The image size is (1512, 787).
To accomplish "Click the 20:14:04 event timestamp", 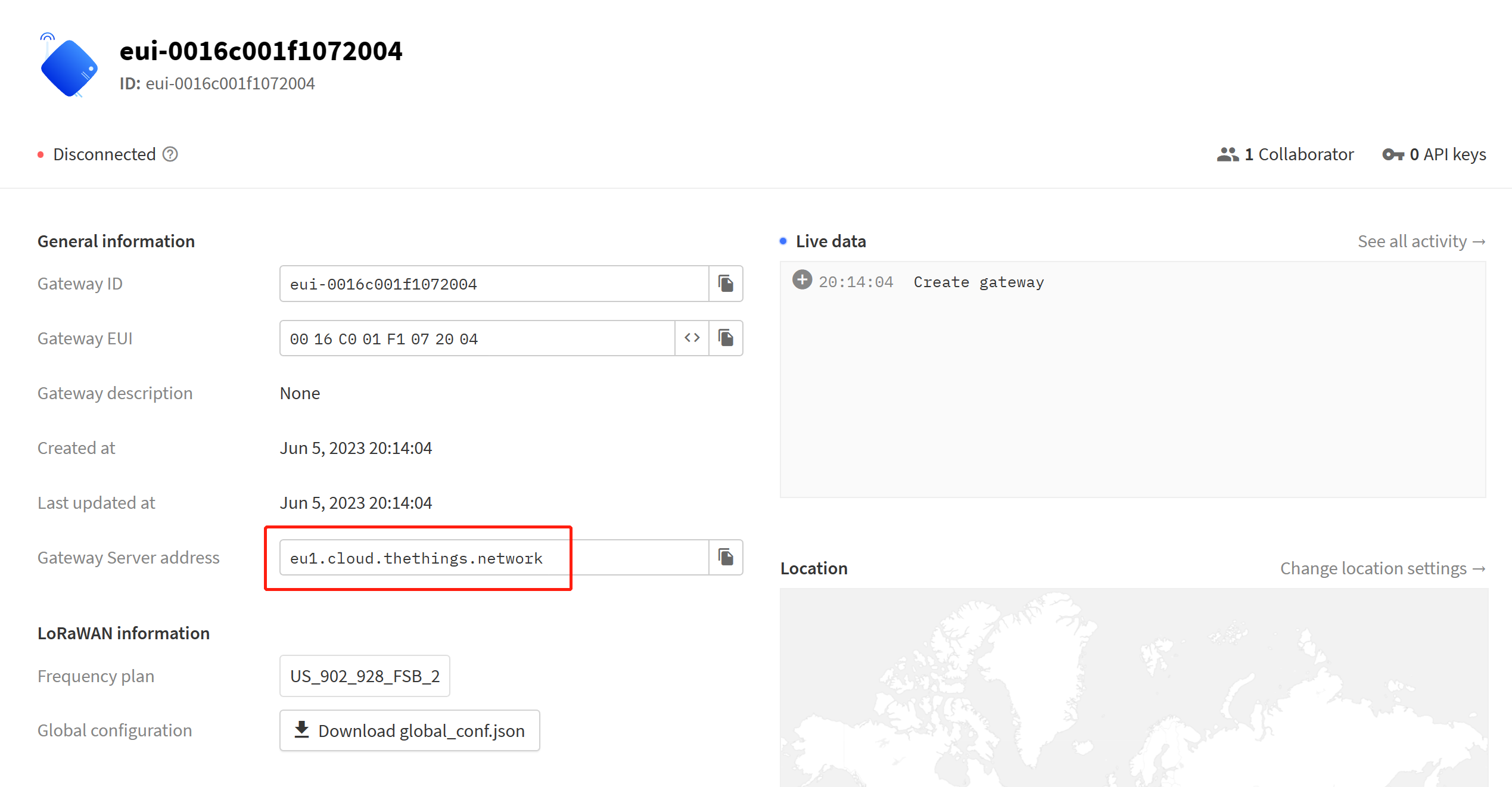I will coord(855,282).
